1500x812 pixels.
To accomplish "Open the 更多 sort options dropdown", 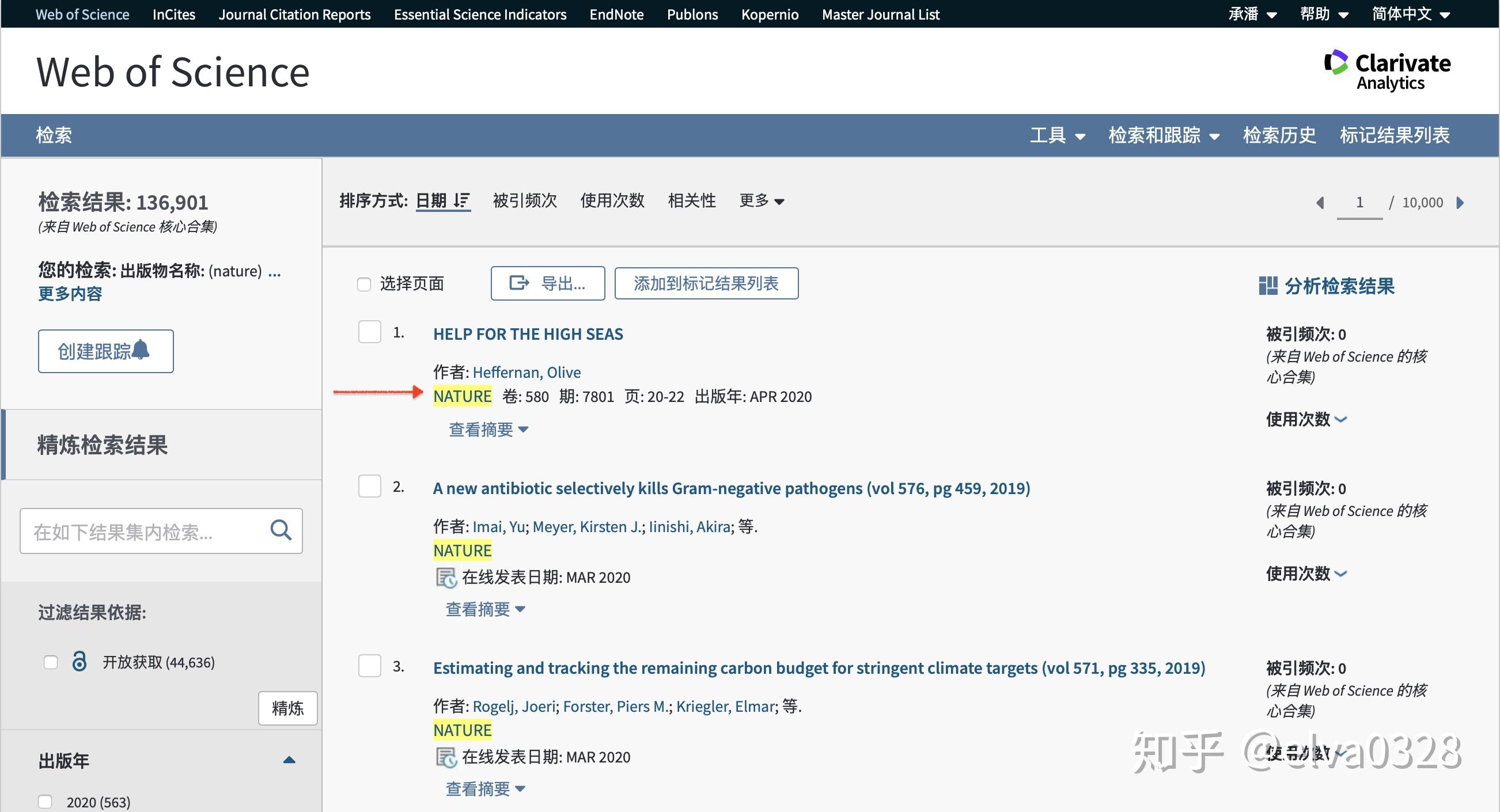I will (x=762, y=200).
